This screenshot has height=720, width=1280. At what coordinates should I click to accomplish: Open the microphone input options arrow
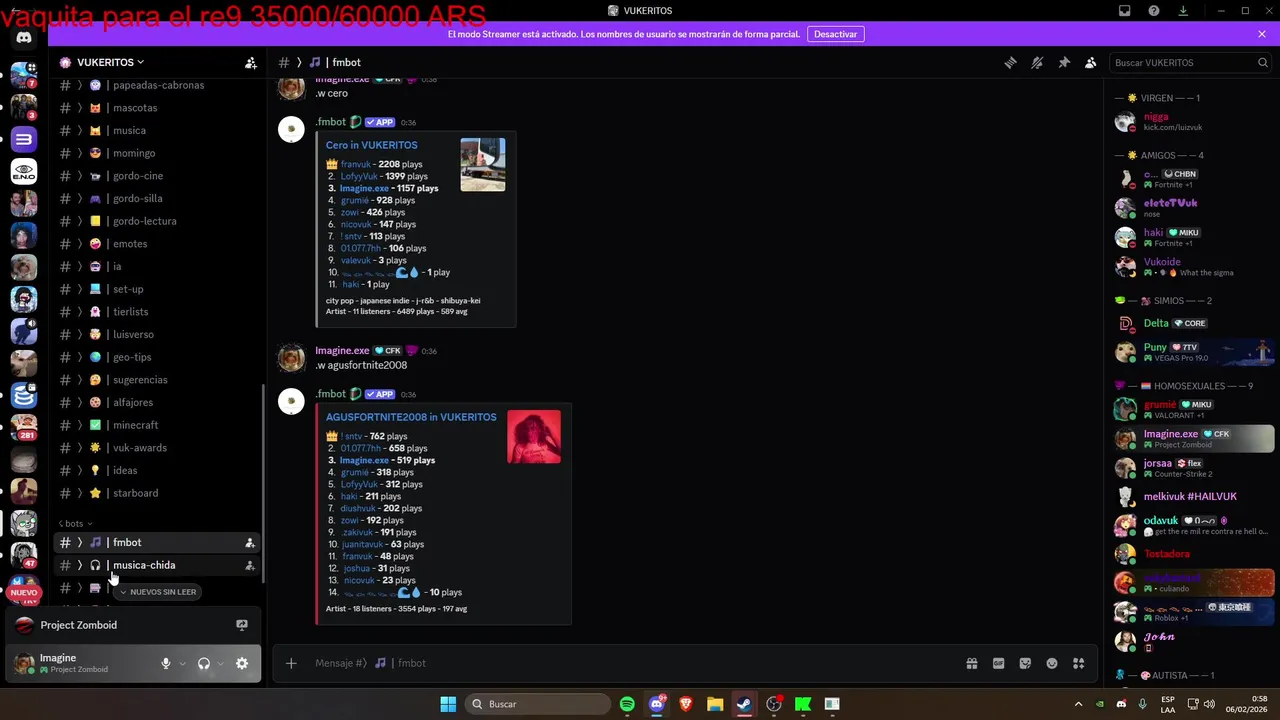coord(182,663)
